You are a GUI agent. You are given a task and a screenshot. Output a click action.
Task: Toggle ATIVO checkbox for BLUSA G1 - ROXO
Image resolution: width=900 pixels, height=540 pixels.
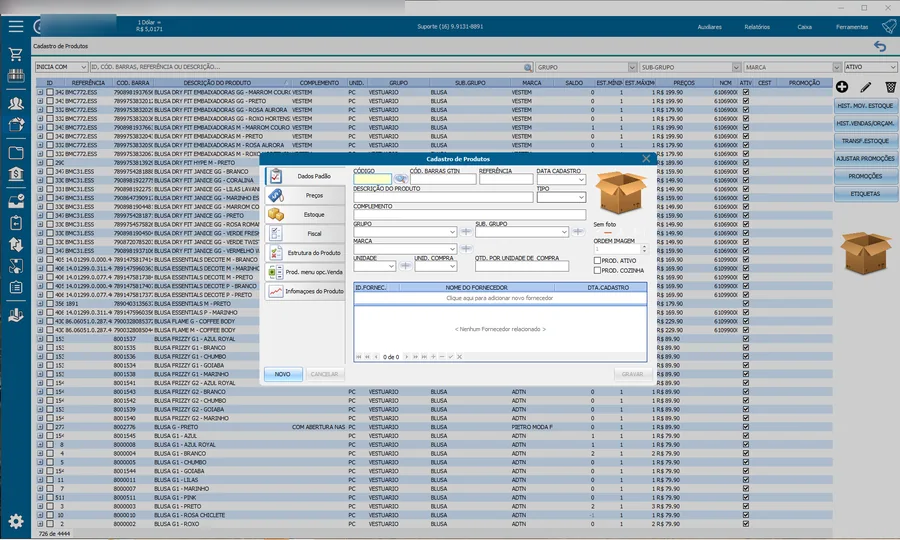pos(746,524)
